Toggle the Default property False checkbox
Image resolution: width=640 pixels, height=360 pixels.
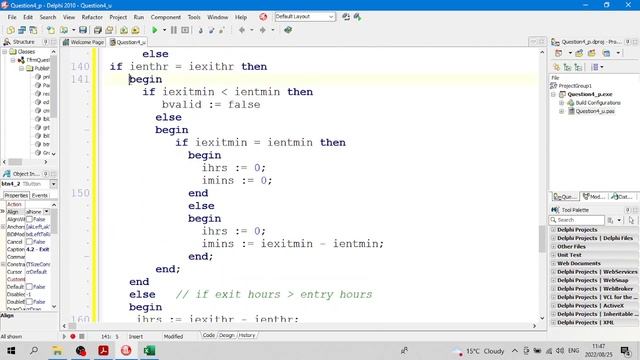[29, 287]
